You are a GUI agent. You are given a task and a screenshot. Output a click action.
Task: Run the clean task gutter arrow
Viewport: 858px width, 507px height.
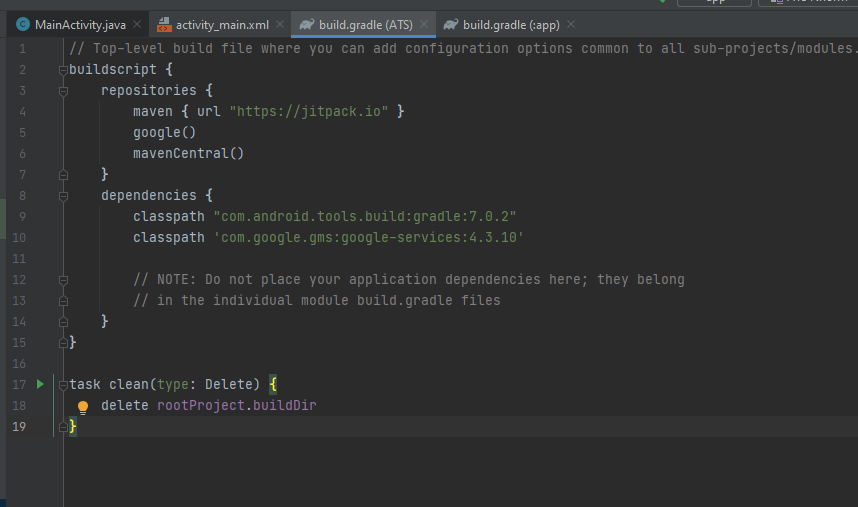pyautogui.click(x=40, y=384)
